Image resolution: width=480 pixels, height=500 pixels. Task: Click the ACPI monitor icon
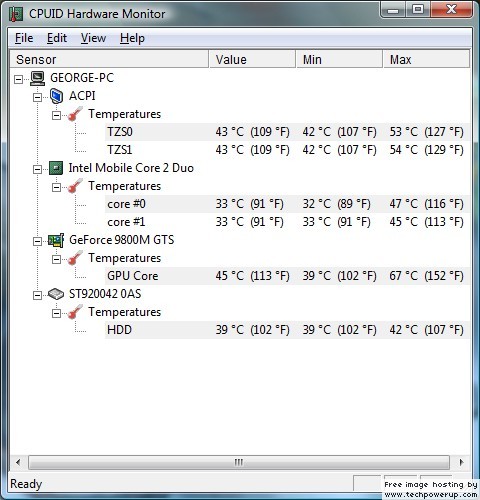[56, 96]
